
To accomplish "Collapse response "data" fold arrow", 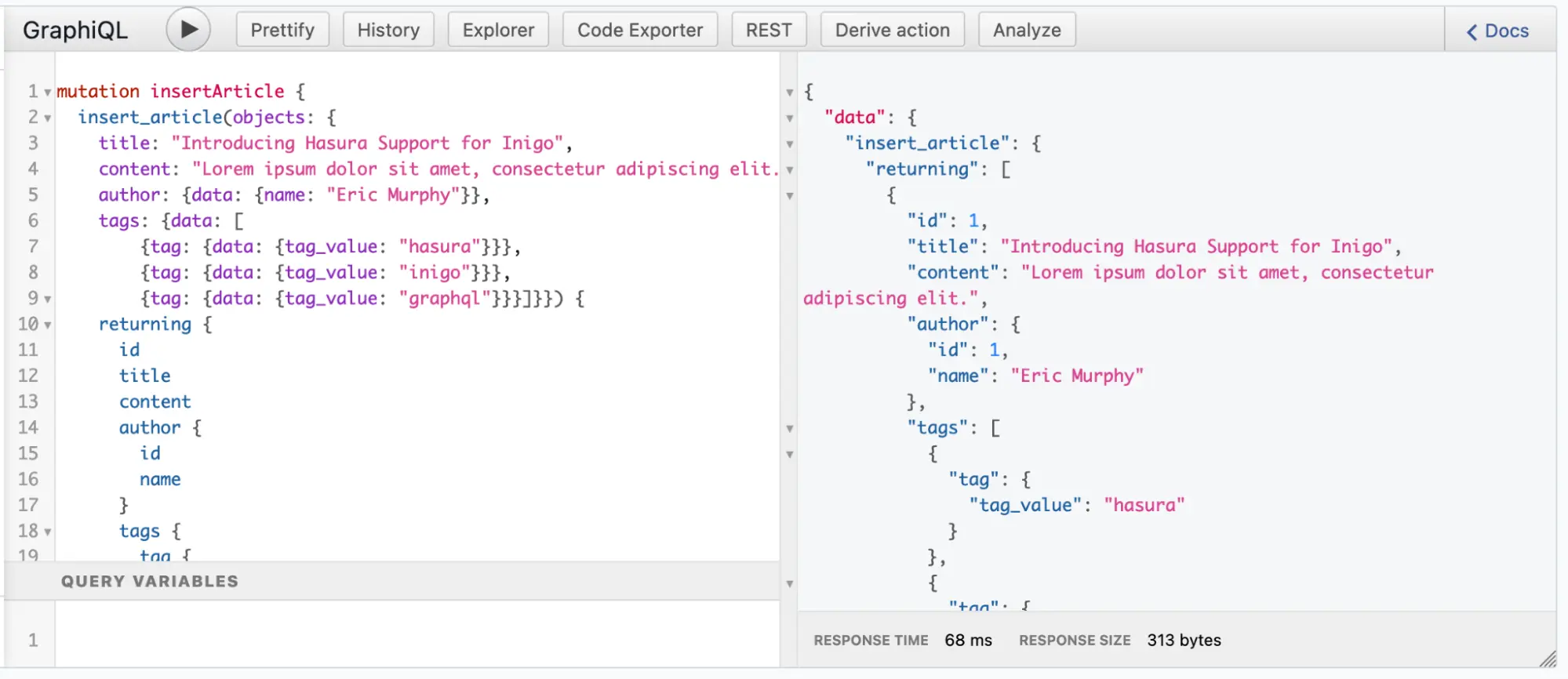I will 790,118.
